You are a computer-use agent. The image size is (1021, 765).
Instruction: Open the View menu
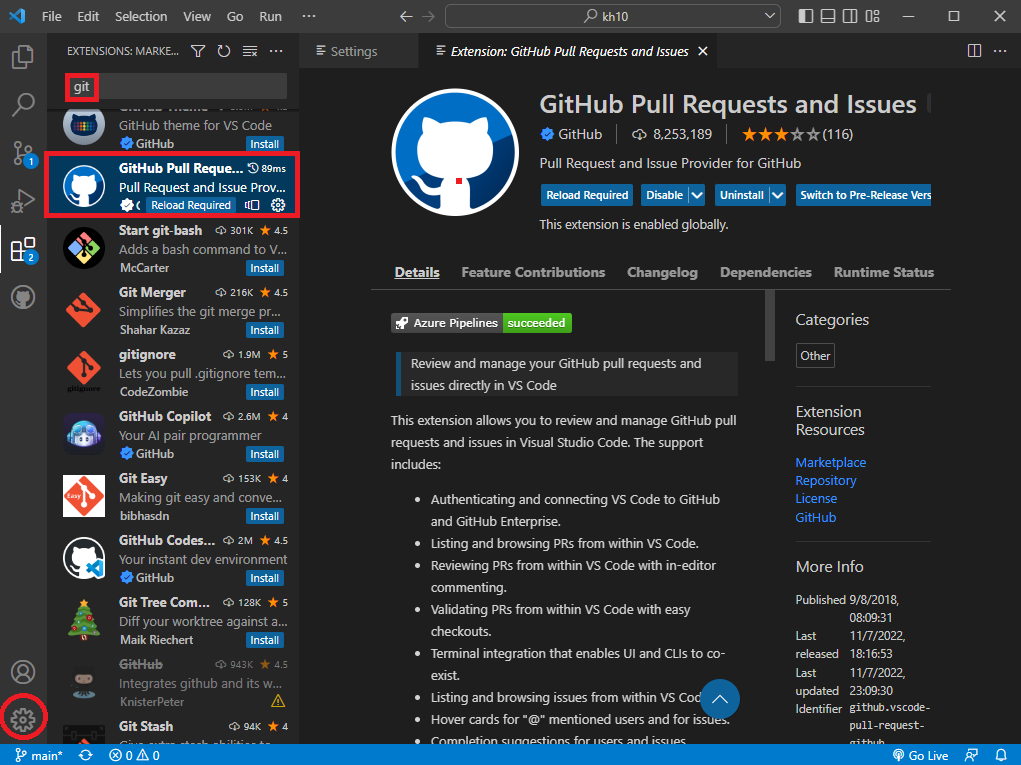tap(197, 16)
